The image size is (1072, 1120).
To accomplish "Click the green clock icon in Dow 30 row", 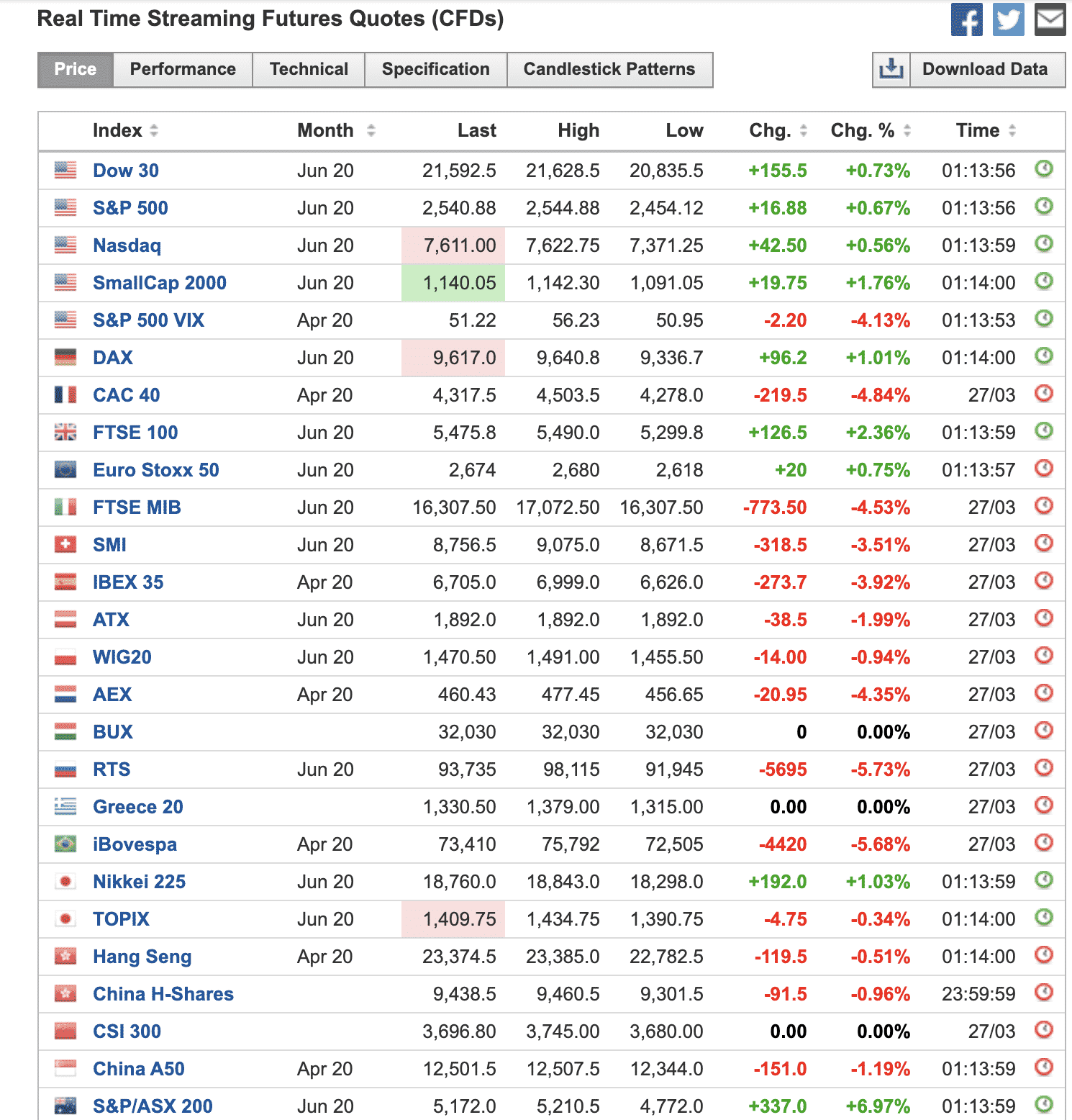I will click(1044, 169).
